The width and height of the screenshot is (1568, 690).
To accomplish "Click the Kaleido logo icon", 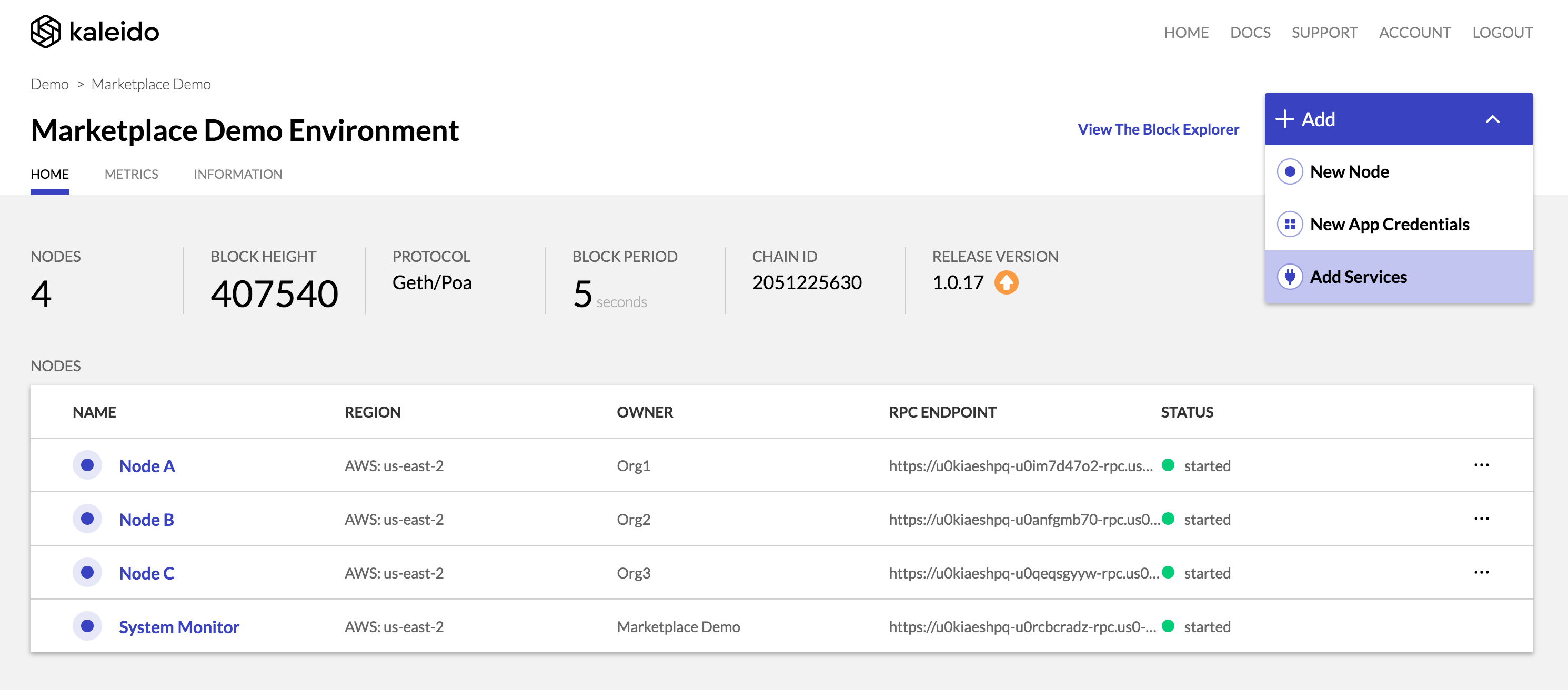I will tap(46, 31).
